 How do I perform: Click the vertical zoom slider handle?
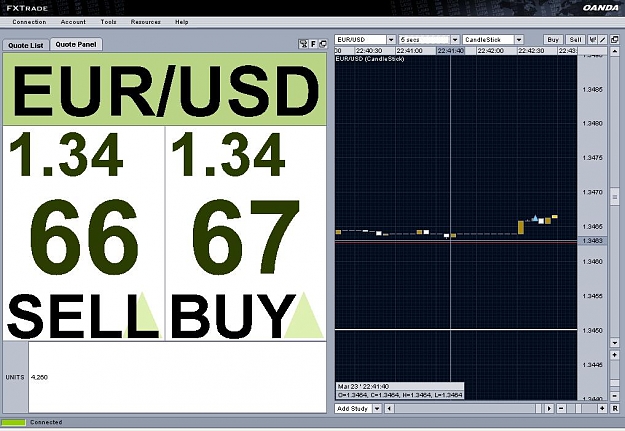click(x=615, y=383)
